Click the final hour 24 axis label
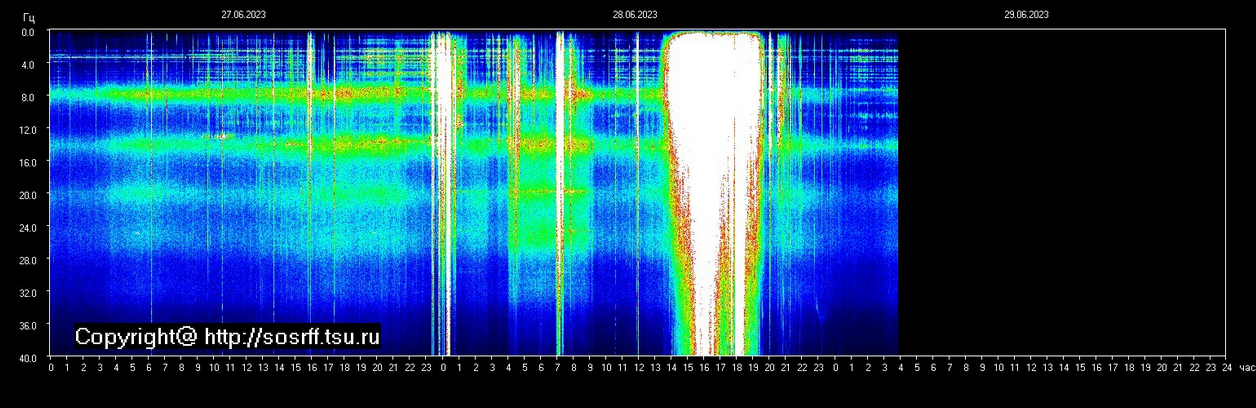The width and height of the screenshot is (1256, 408). coord(1226,368)
